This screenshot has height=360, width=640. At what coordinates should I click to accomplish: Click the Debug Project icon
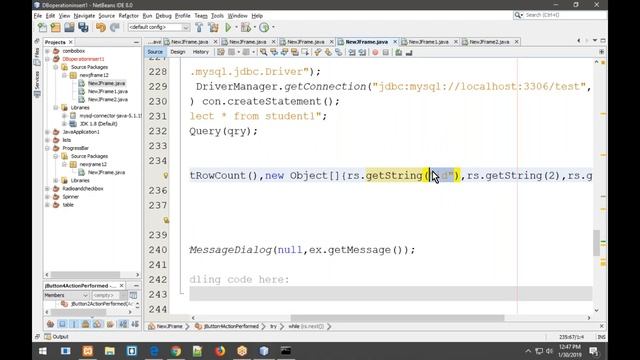tap(245, 27)
